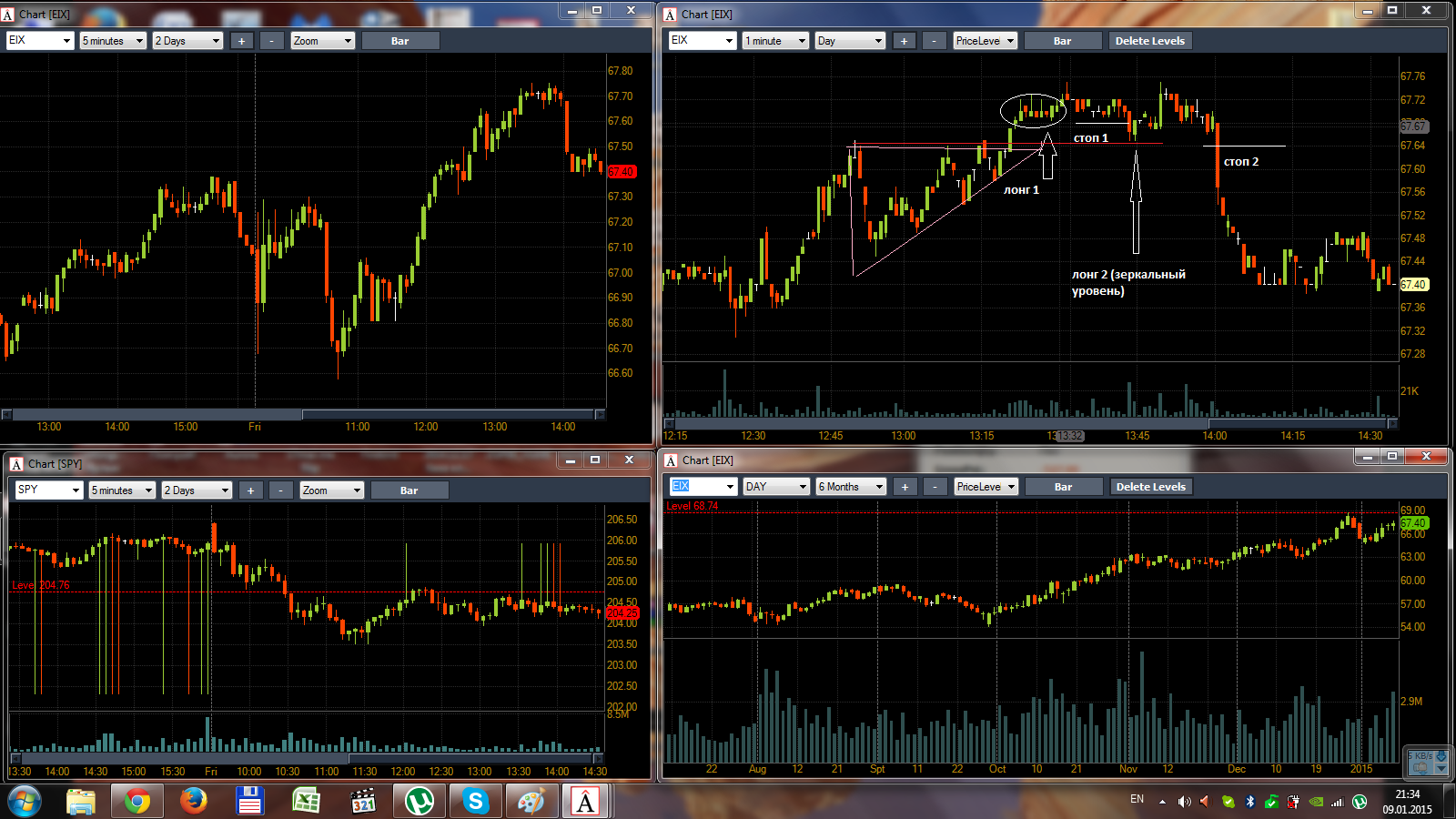This screenshot has height=819, width=1456.
Task: Open Media Player Classic from taskbar
Action: tap(362, 802)
